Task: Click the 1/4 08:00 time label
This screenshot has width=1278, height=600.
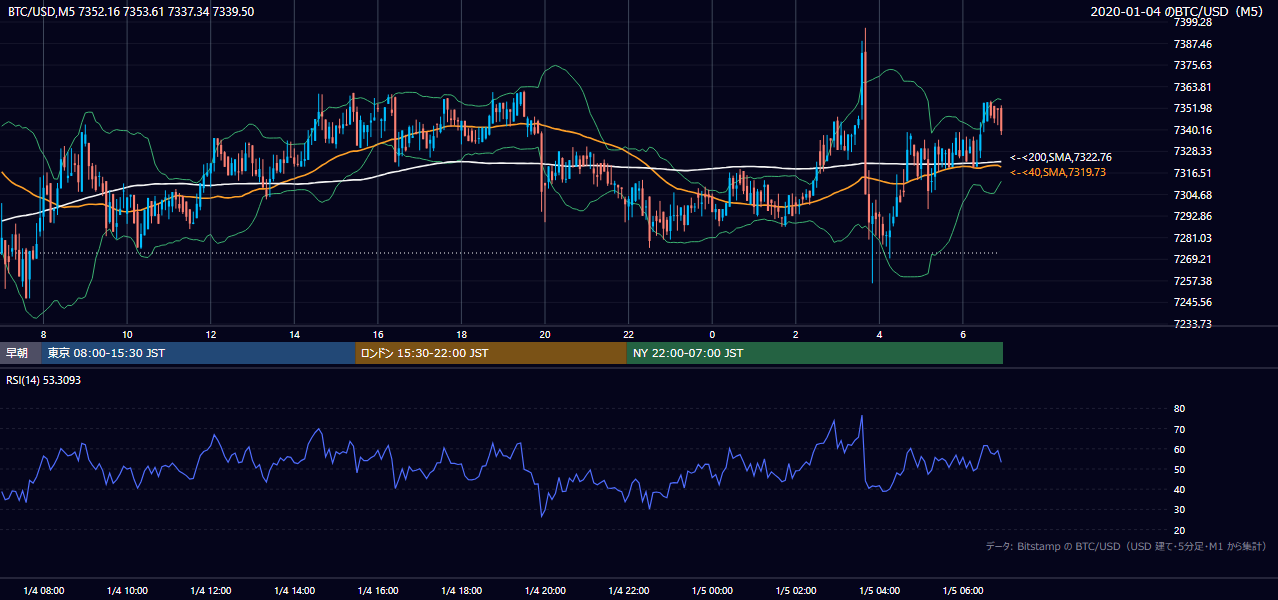Action: [43, 591]
